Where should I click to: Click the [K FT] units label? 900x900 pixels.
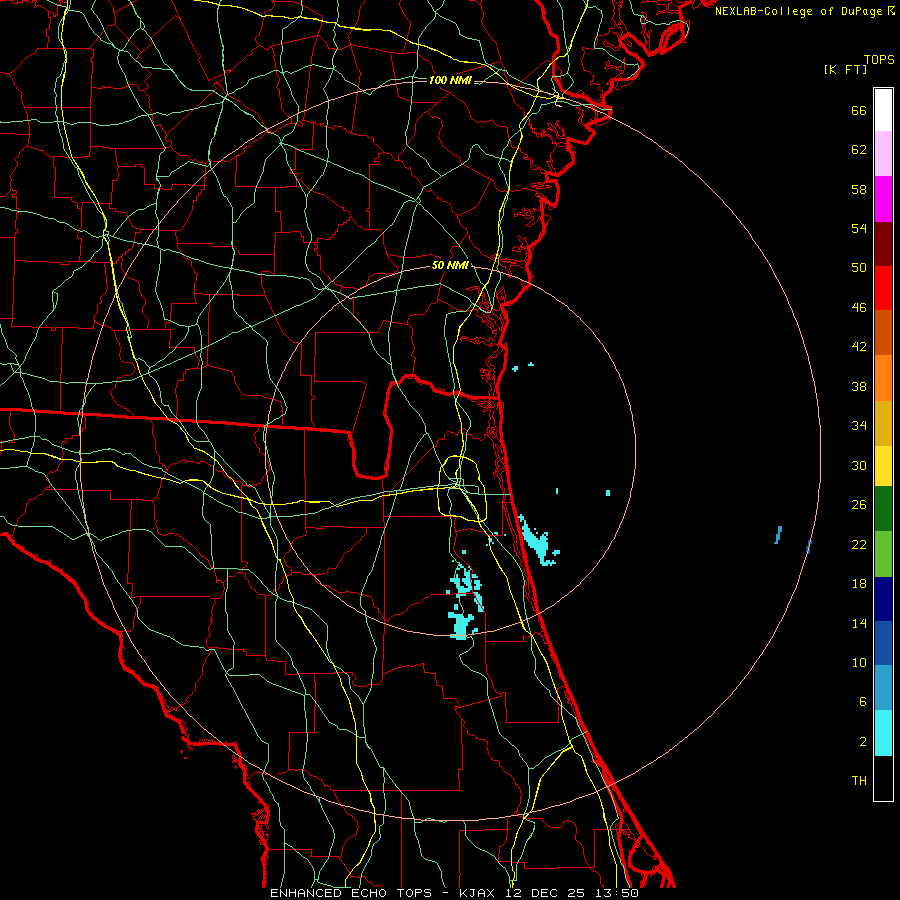coord(845,69)
